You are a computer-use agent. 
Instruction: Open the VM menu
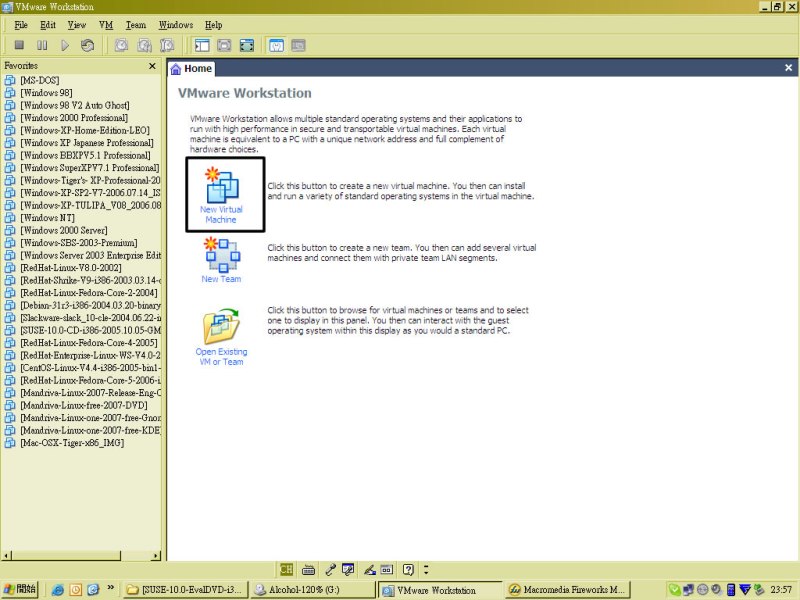pyautogui.click(x=106, y=25)
